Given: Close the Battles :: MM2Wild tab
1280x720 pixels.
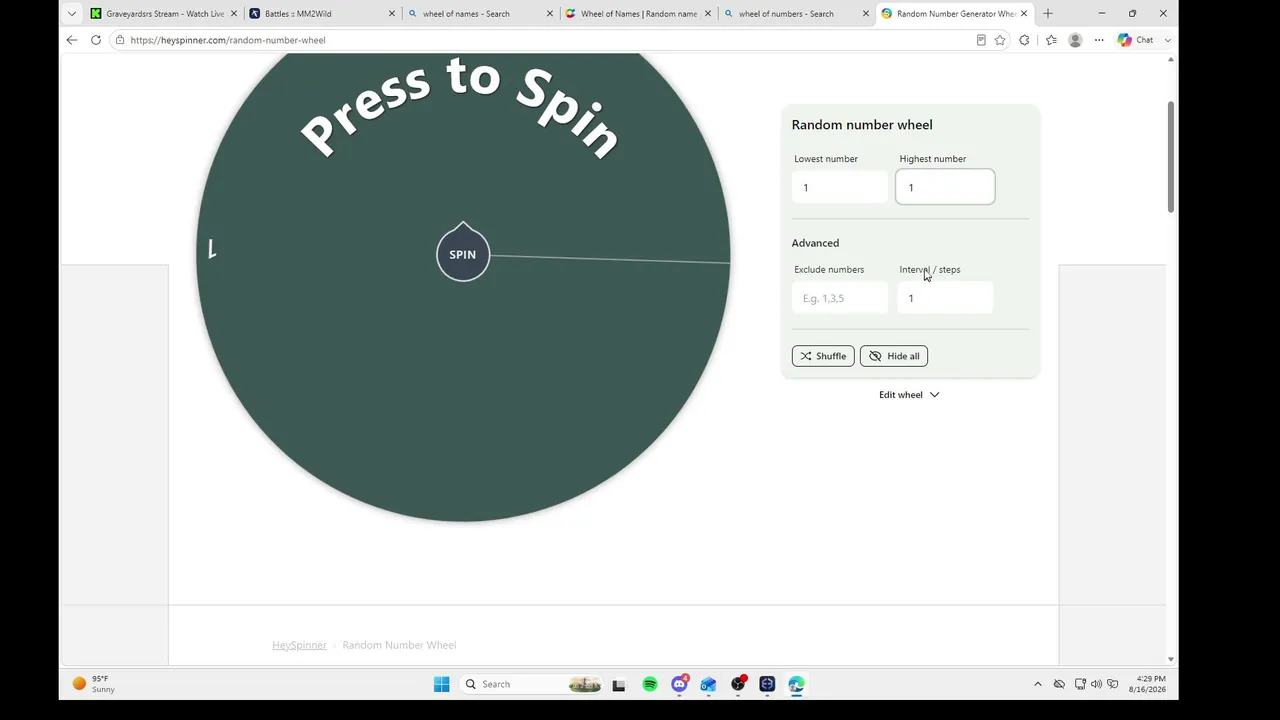Looking at the screenshot, I should click(x=391, y=14).
